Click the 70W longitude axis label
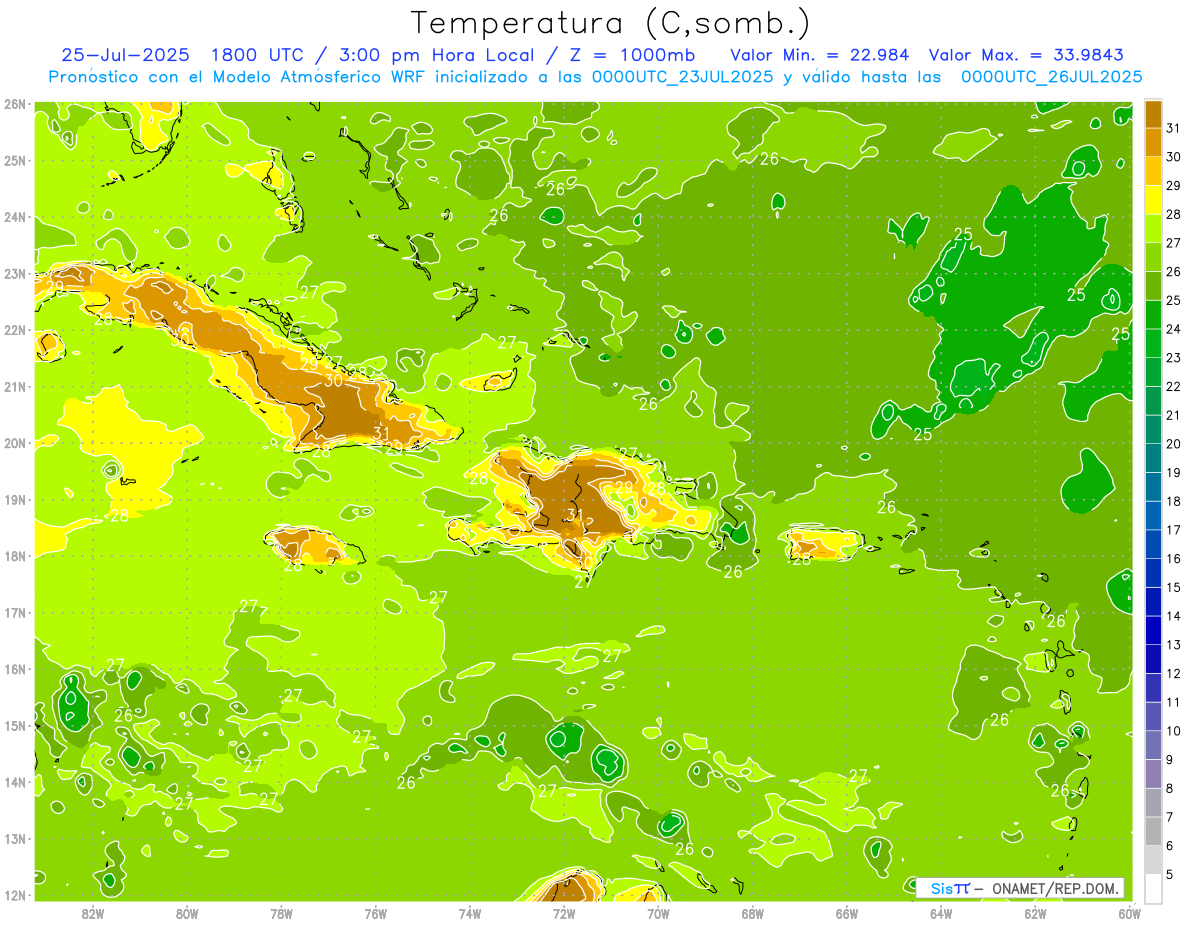The width and height of the screenshot is (1200, 927). (x=658, y=913)
